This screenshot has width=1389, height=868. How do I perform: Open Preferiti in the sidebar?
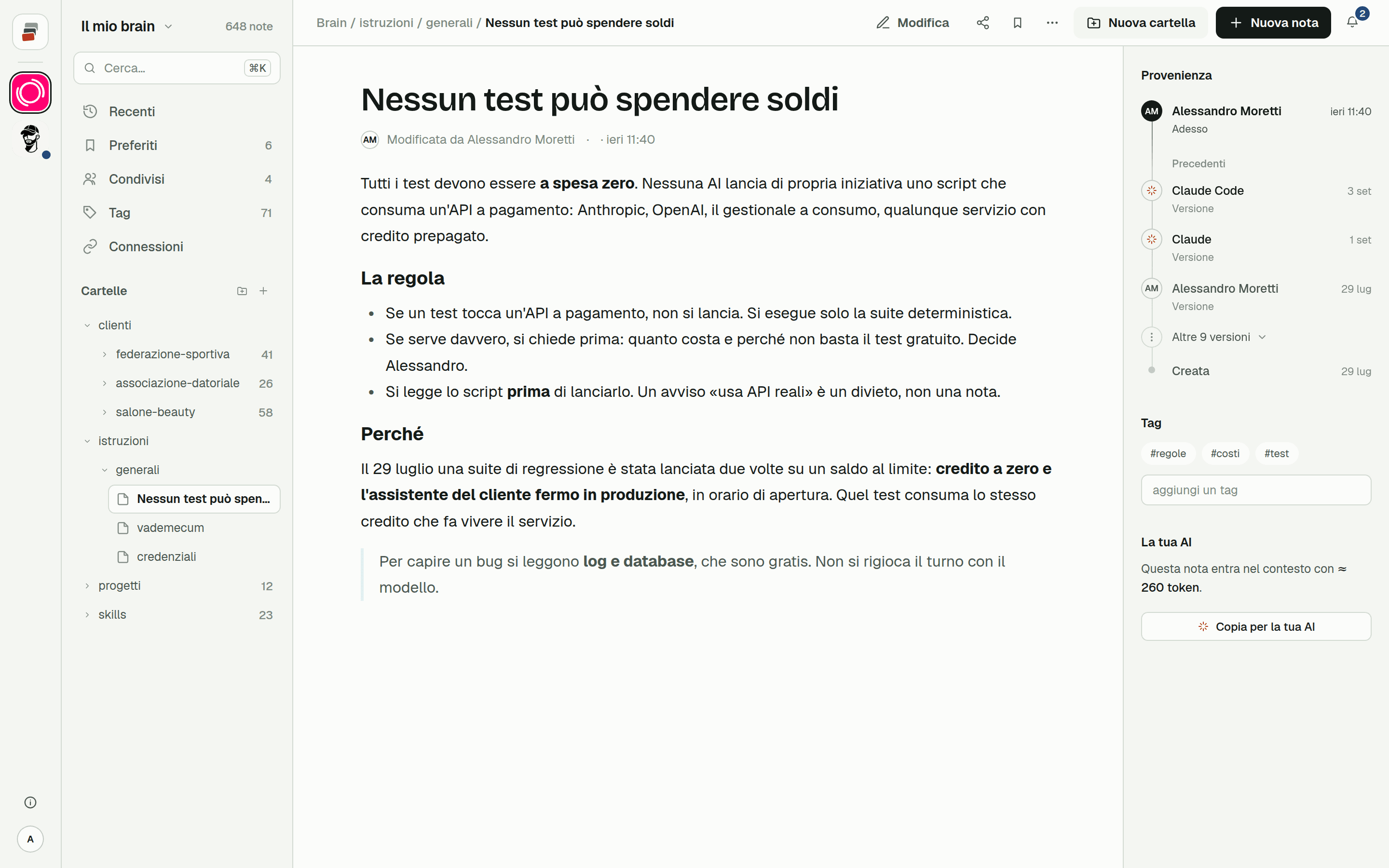pyautogui.click(x=177, y=145)
